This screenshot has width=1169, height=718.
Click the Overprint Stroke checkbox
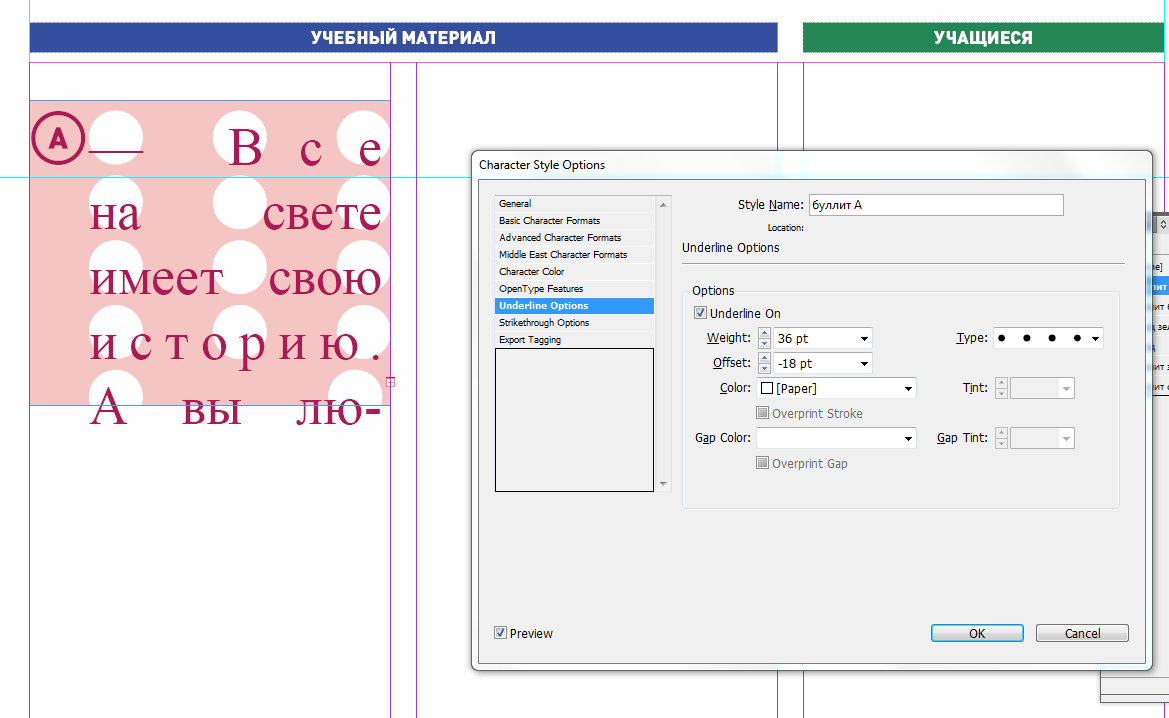pos(762,413)
